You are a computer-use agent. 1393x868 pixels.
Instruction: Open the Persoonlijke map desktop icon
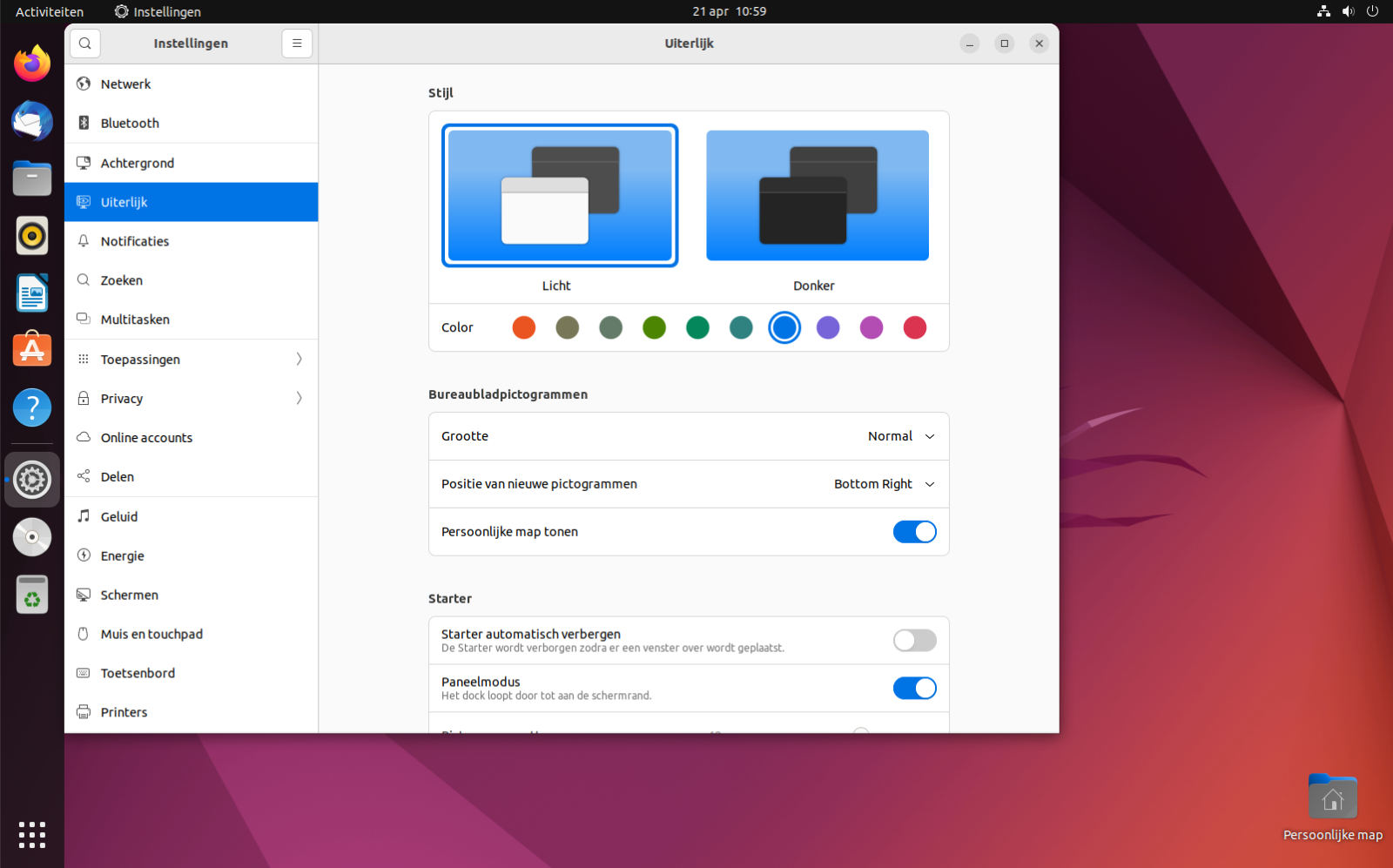pyautogui.click(x=1332, y=797)
